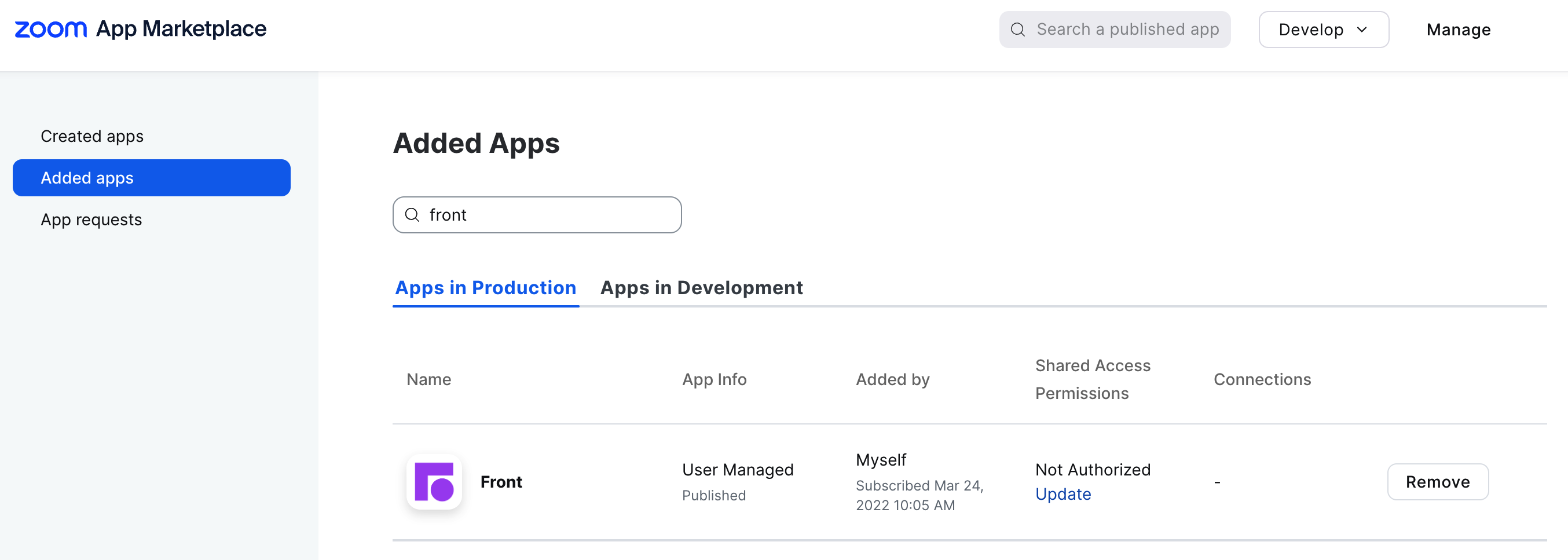Click Not Authorized text in Front row
The width and height of the screenshot is (1568, 560).
tap(1093, 469)
